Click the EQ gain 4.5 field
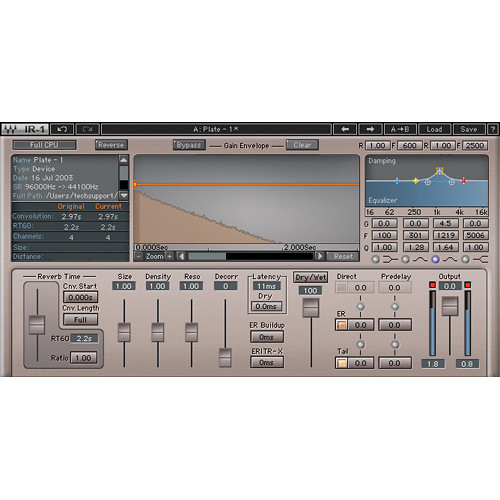Image resolution: width=500 pixels, height=500 pixels. [446, 223]
